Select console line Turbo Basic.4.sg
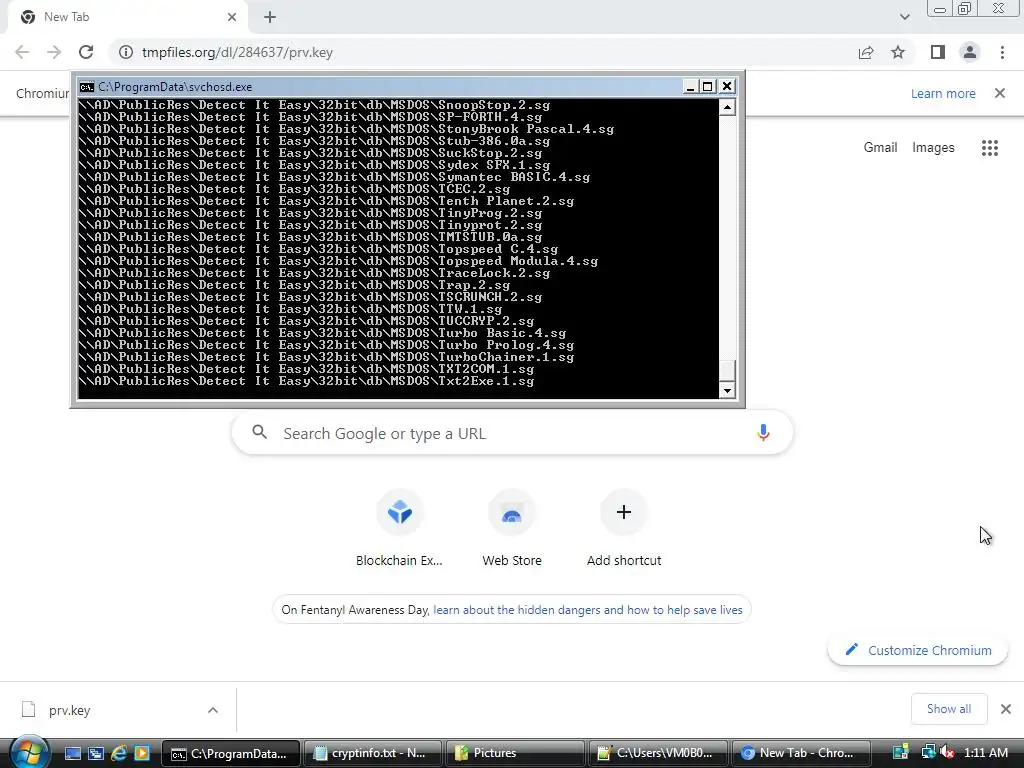This screenshot has width=1024, height=768. (322, 333)
